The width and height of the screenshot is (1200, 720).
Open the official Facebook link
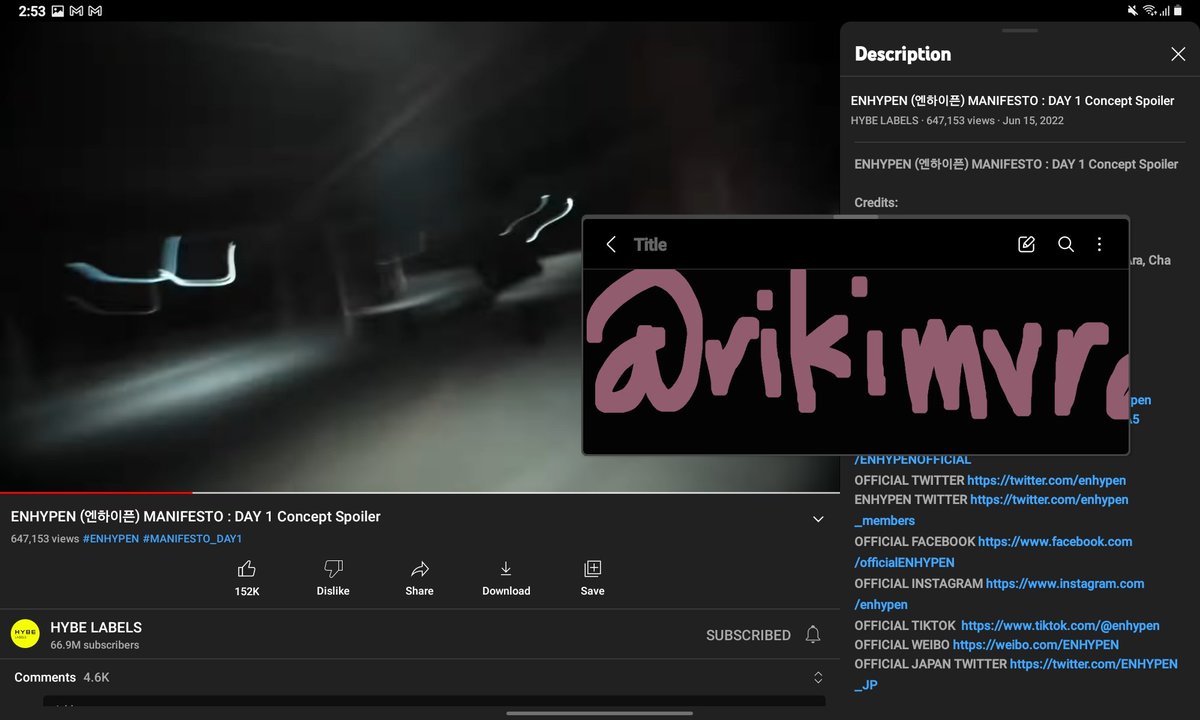click(1055, 541)
